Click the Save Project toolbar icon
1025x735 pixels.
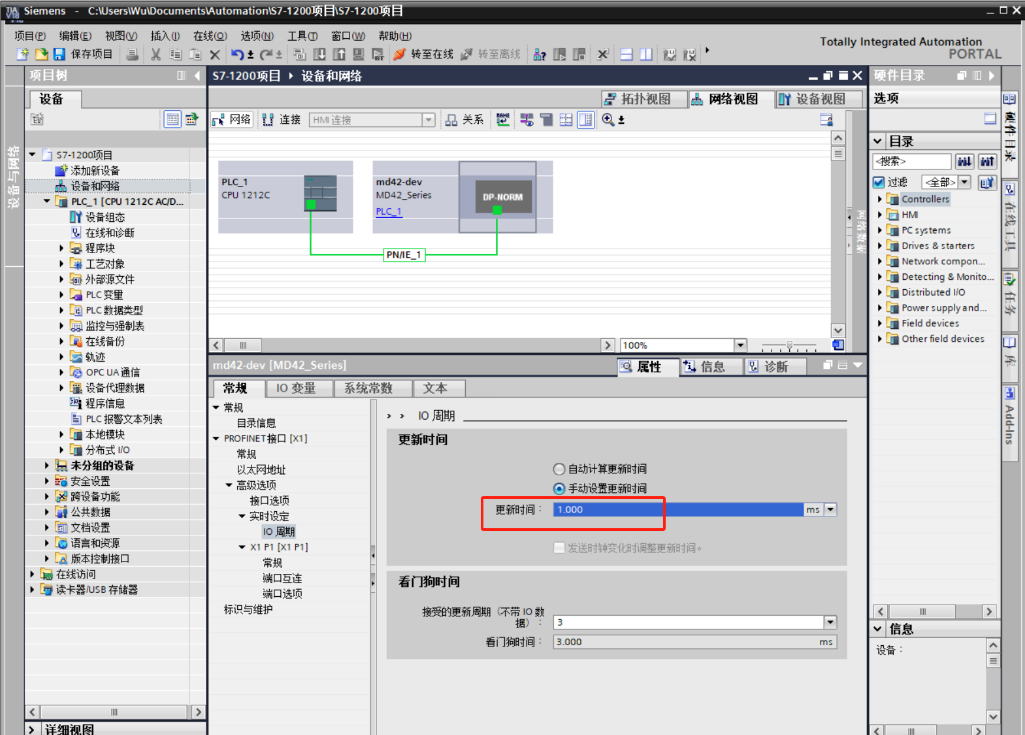click(59, 54)
